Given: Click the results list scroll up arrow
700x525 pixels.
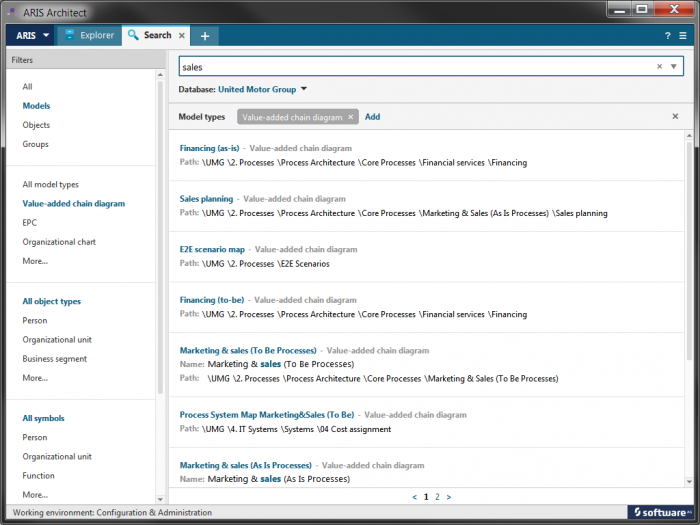Looking at the screenshot, I should pos(689,136).
